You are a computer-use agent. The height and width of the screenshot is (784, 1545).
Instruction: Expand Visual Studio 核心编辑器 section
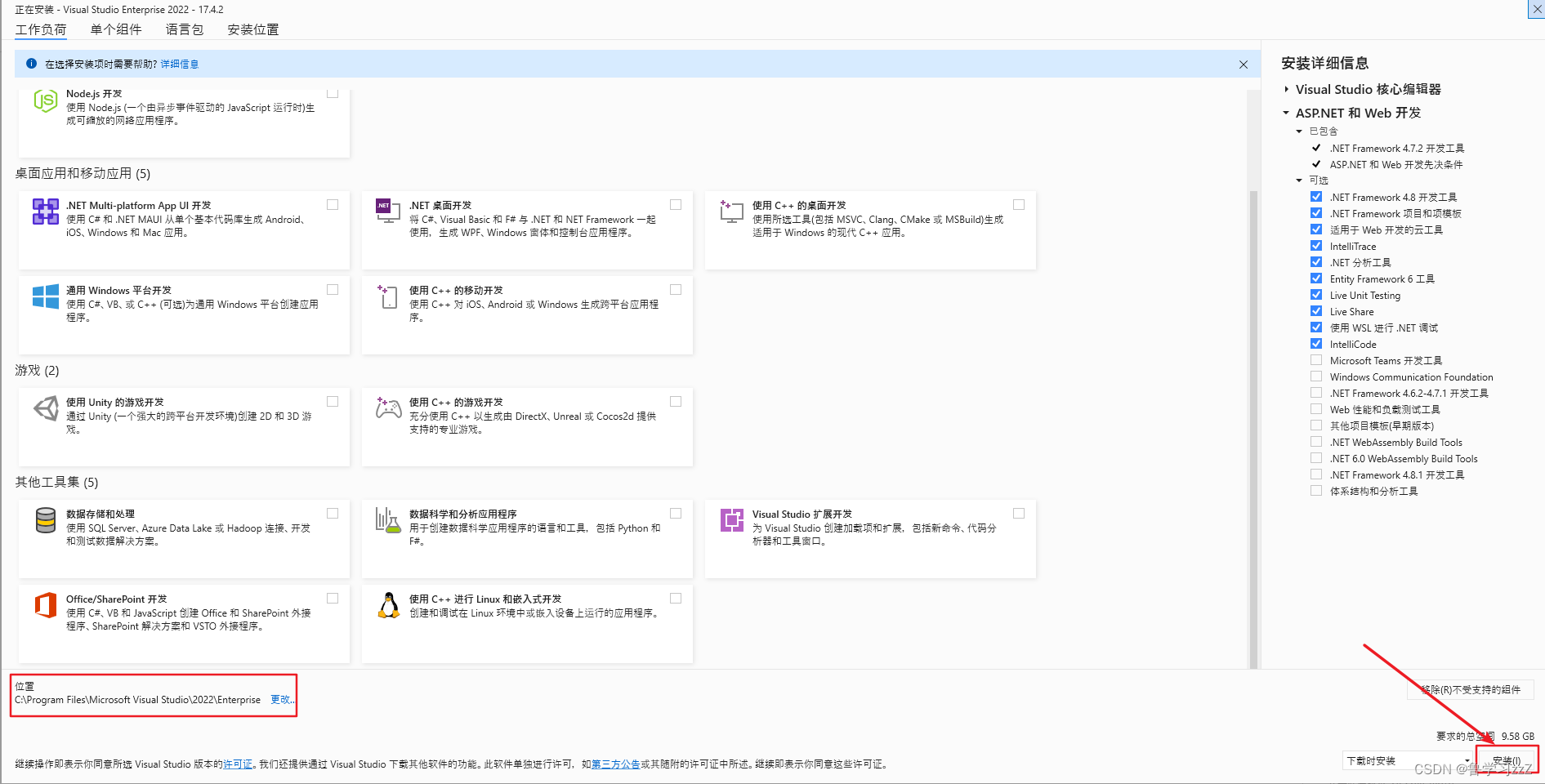[x=1286, y=89]
